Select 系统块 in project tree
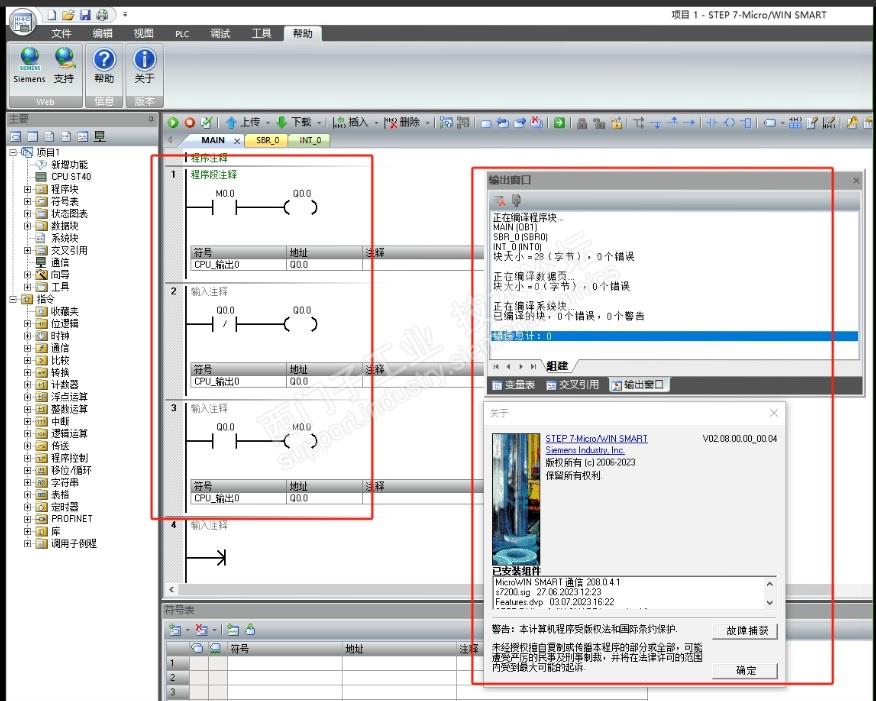This screenshot has width=876, height=701. tap(64, 238)
